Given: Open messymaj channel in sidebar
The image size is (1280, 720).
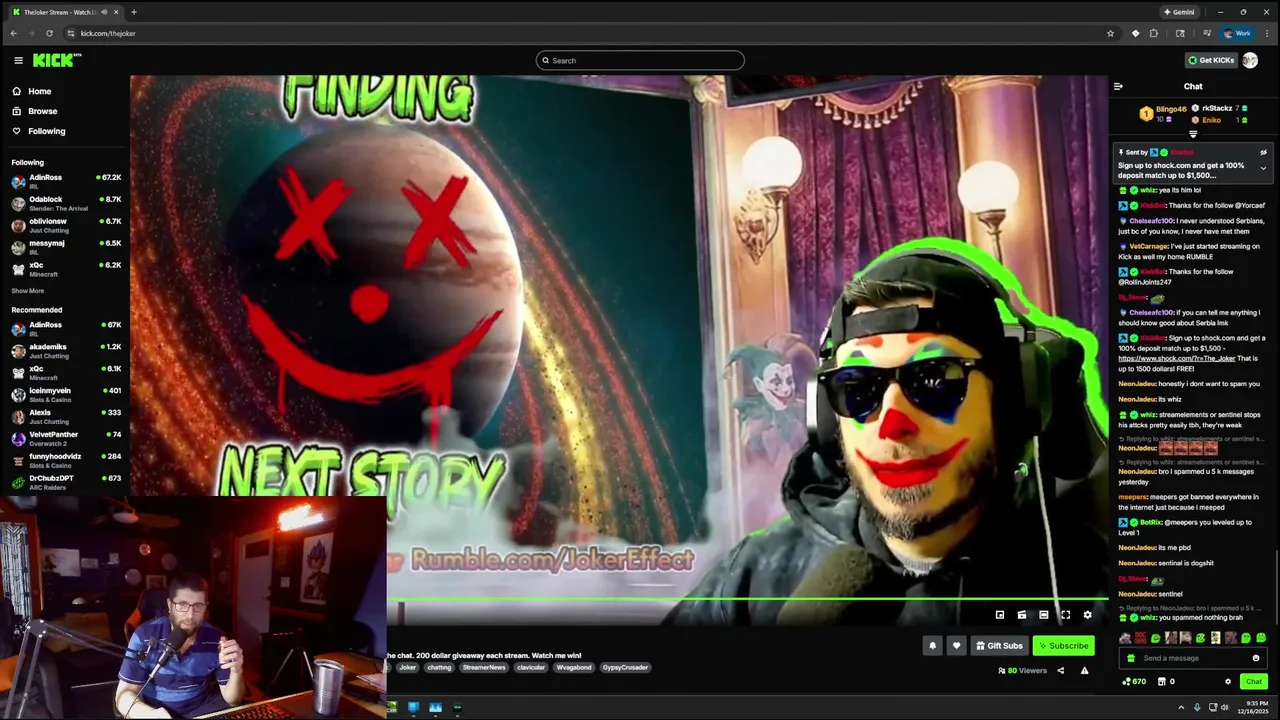Looking at the screenshot, I should click(x=66, y=246).
